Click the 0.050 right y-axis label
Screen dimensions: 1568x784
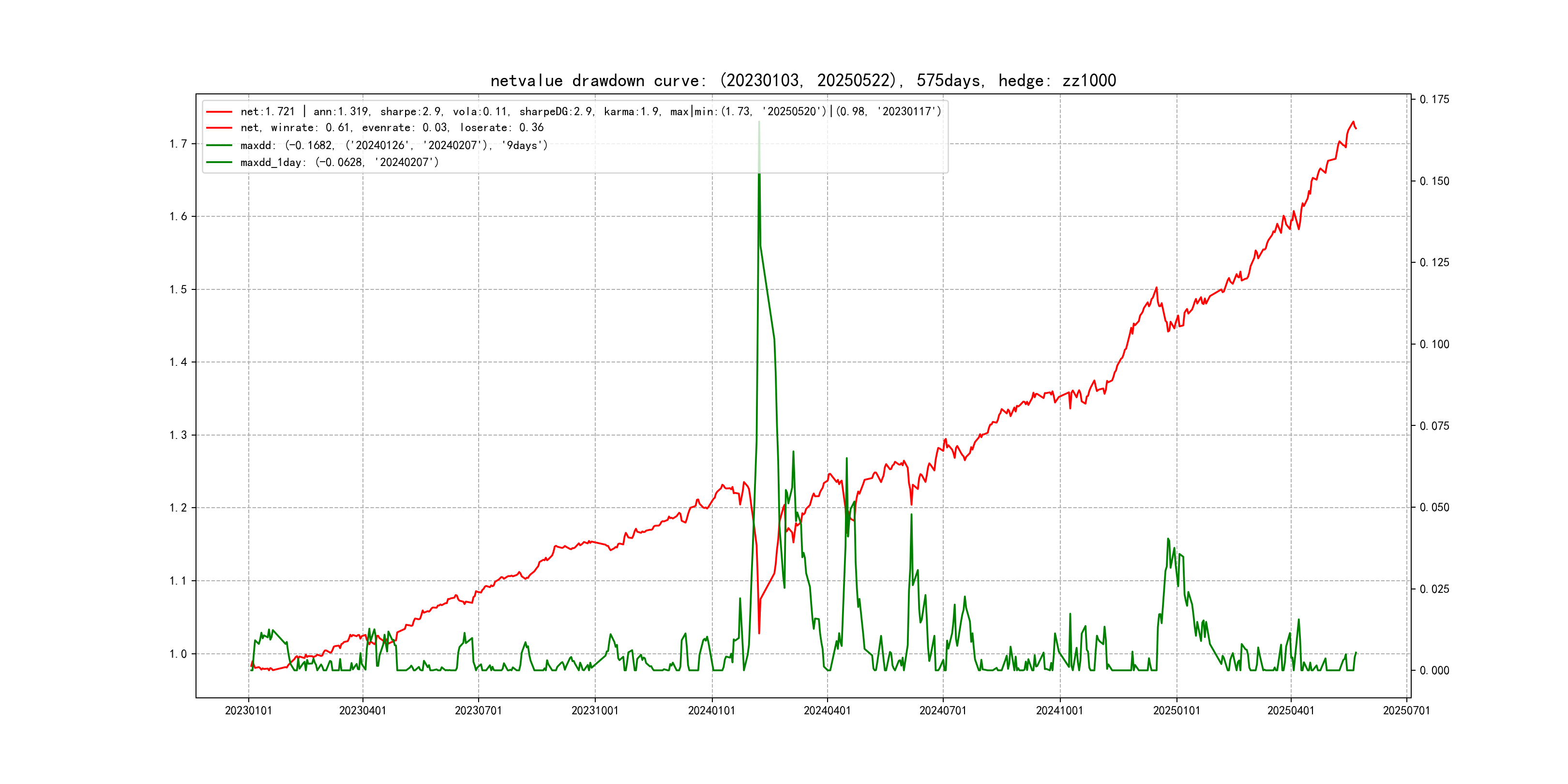(1434, 508)
